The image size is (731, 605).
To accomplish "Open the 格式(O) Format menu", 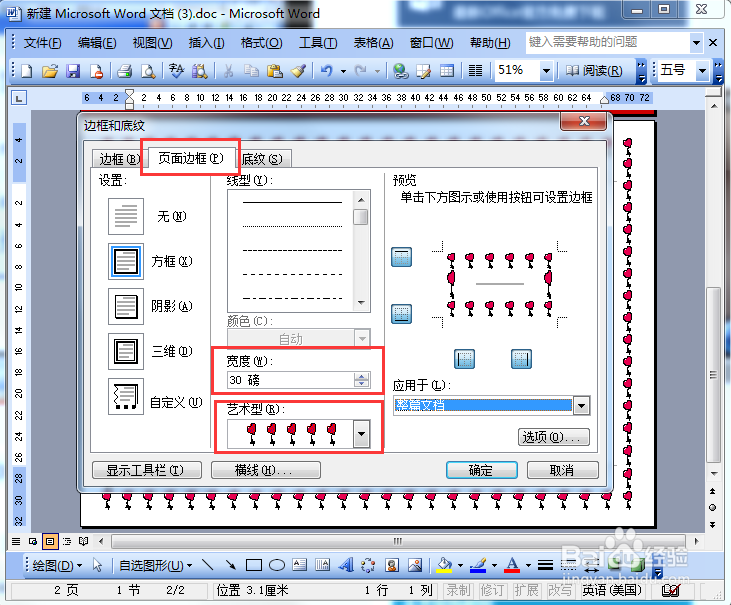I will [x=261, y=43].
